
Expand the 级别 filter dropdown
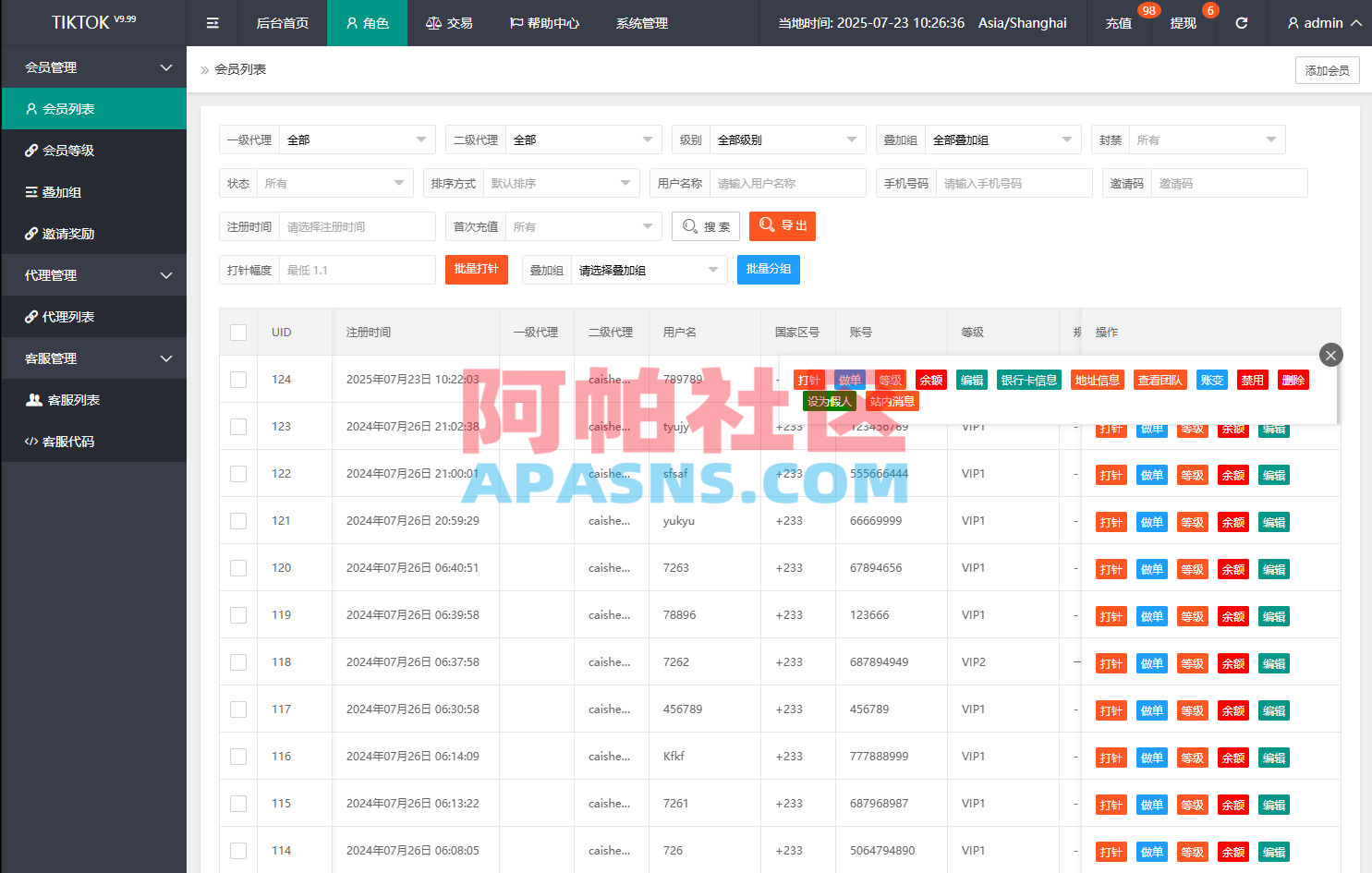click(x=788, y=139)
